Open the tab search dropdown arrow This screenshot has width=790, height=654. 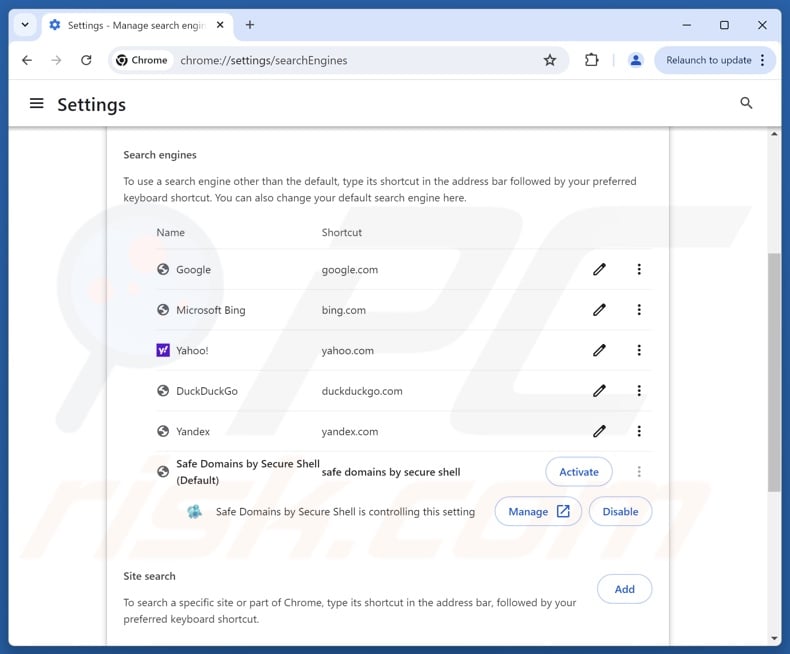coord(25,25)
